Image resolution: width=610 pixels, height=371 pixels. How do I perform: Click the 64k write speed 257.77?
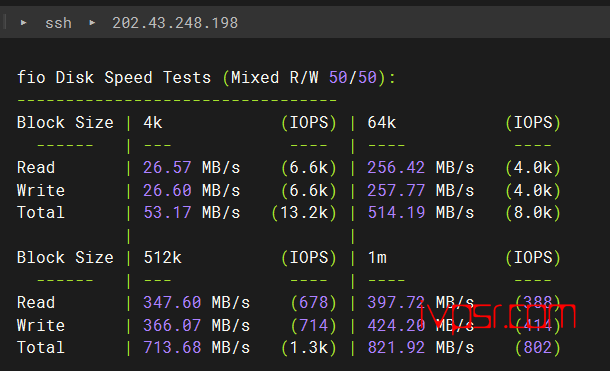tap(396, 190)
